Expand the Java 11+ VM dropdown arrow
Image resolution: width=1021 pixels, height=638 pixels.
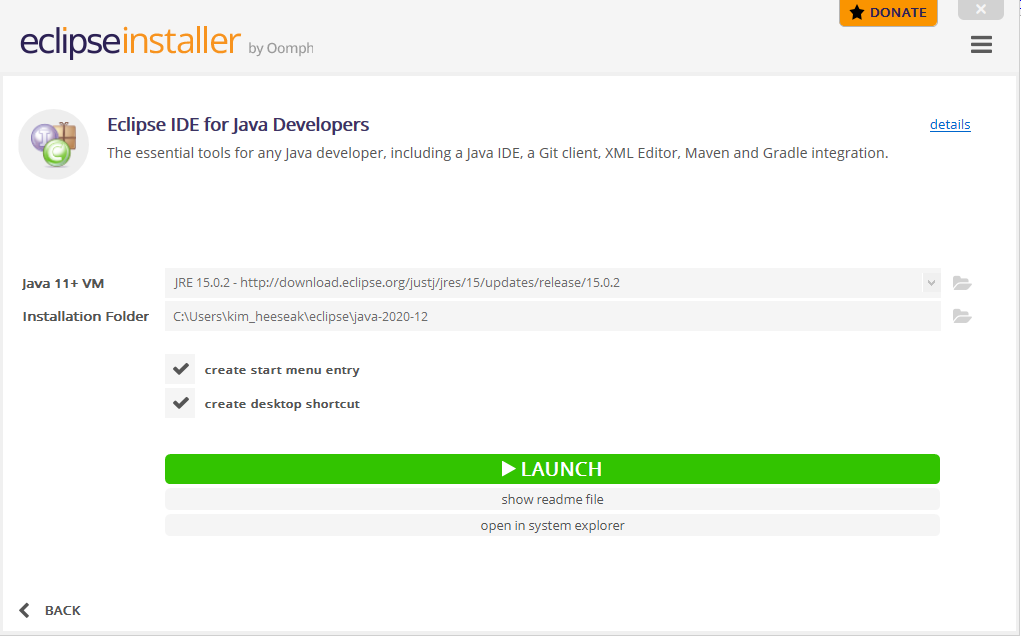(931, 283)
